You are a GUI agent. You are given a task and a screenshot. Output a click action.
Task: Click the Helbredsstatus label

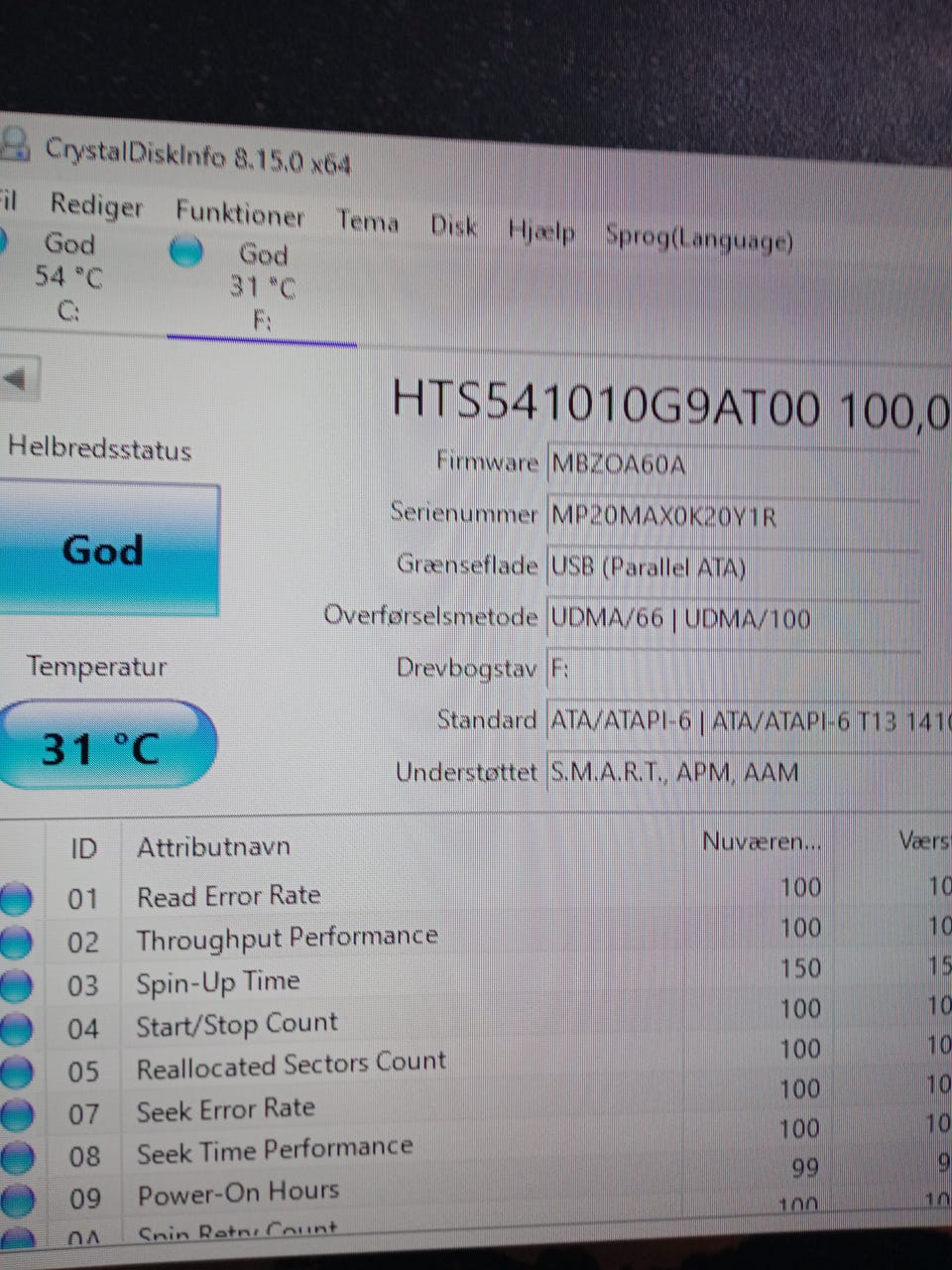click(x=99, y=448)
